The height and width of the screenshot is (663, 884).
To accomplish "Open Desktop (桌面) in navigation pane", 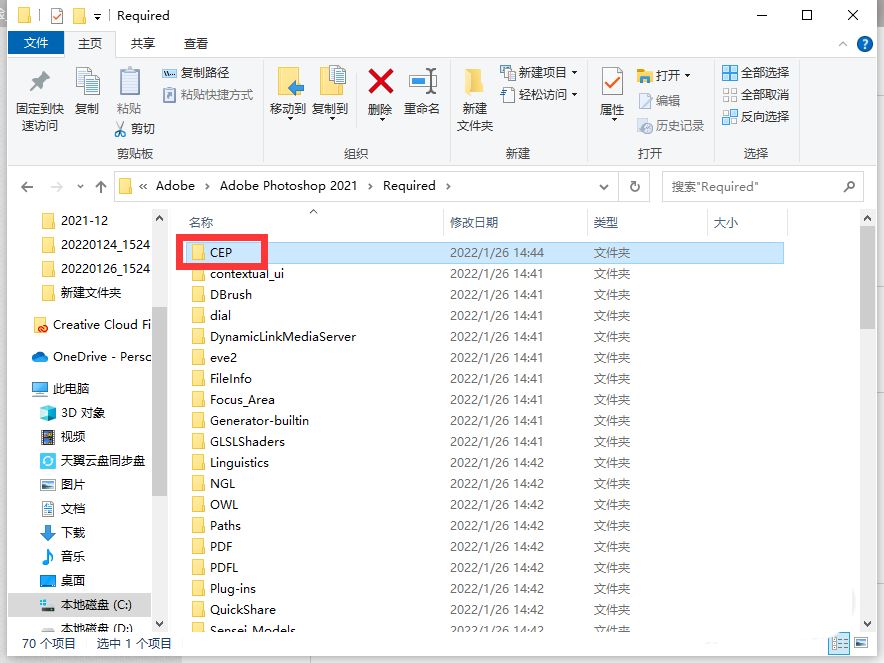I will pos(63,581).
